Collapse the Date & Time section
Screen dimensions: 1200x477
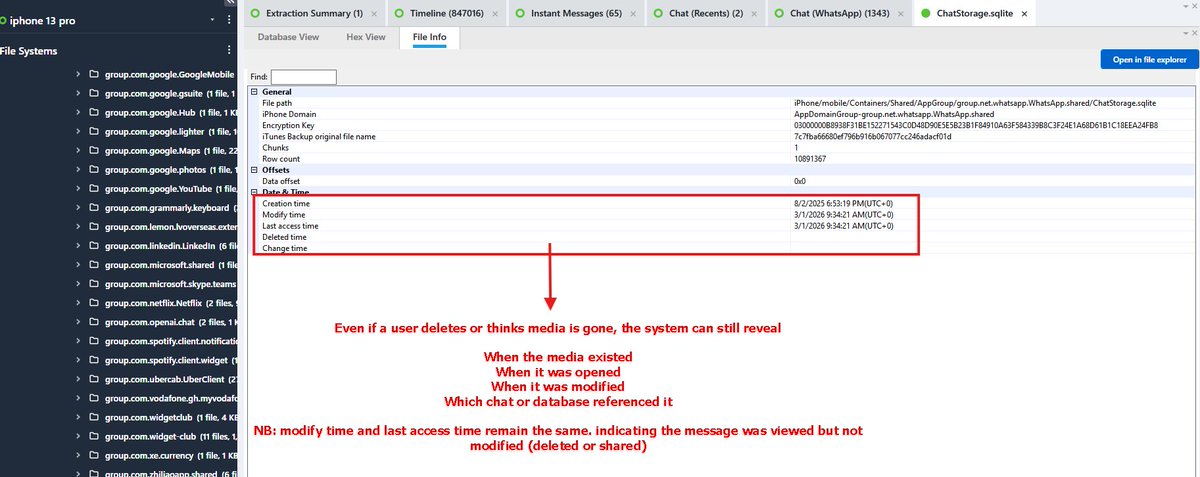(253, 192)
